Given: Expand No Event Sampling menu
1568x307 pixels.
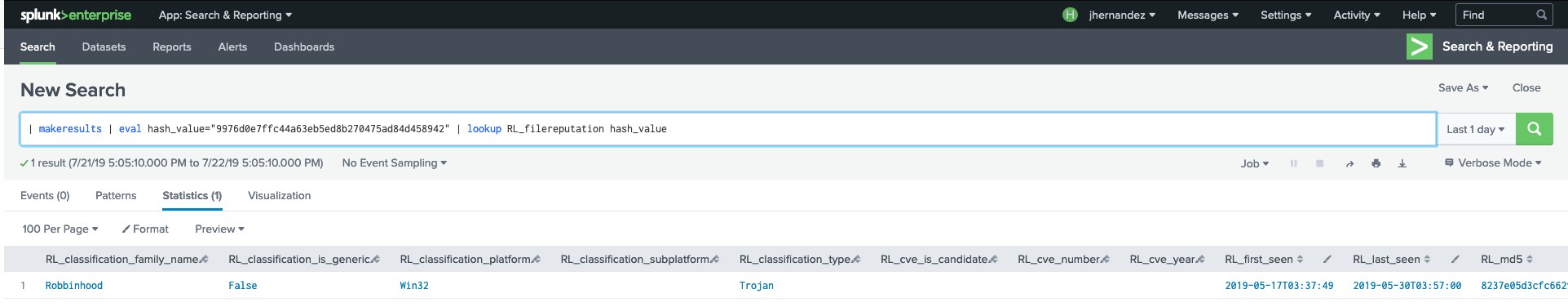Looking at the screenshot, I should (x=395, y=163).
